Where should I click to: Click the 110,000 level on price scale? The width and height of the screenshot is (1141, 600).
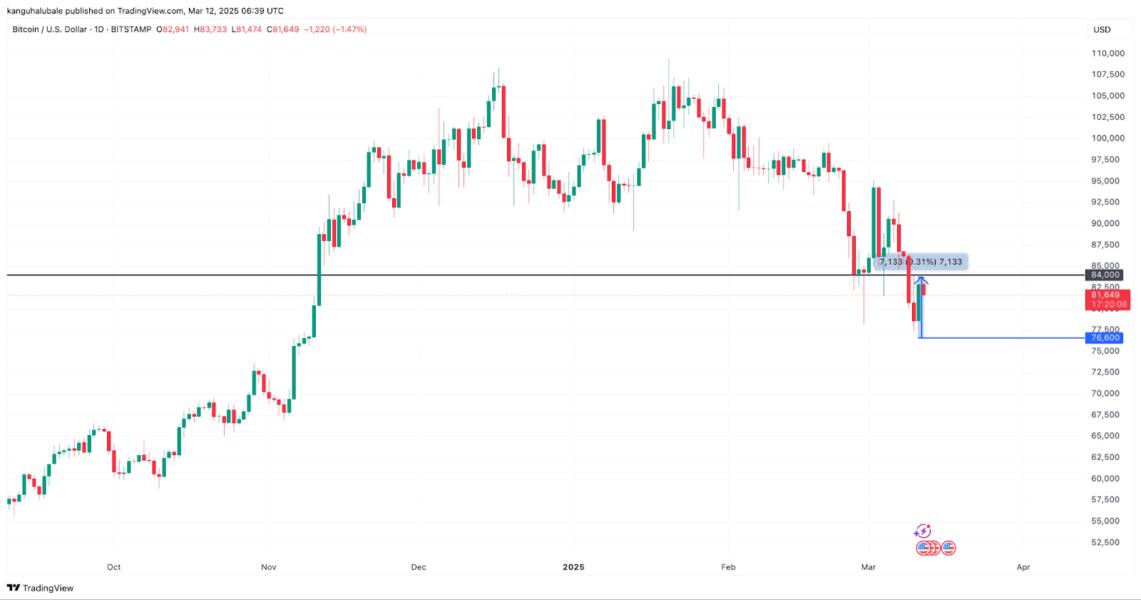coord(1109,53)
